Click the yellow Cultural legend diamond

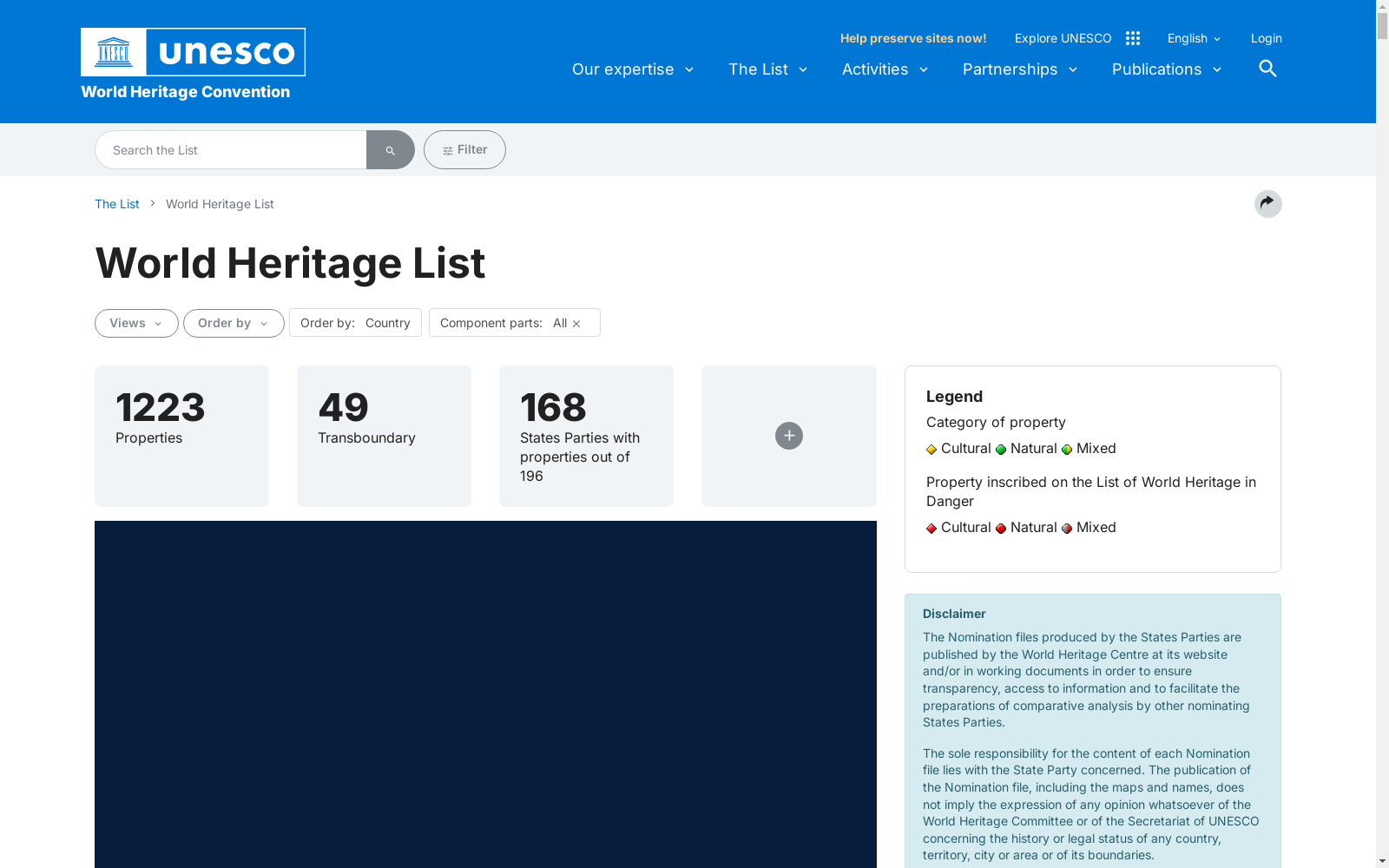[931, 450]
